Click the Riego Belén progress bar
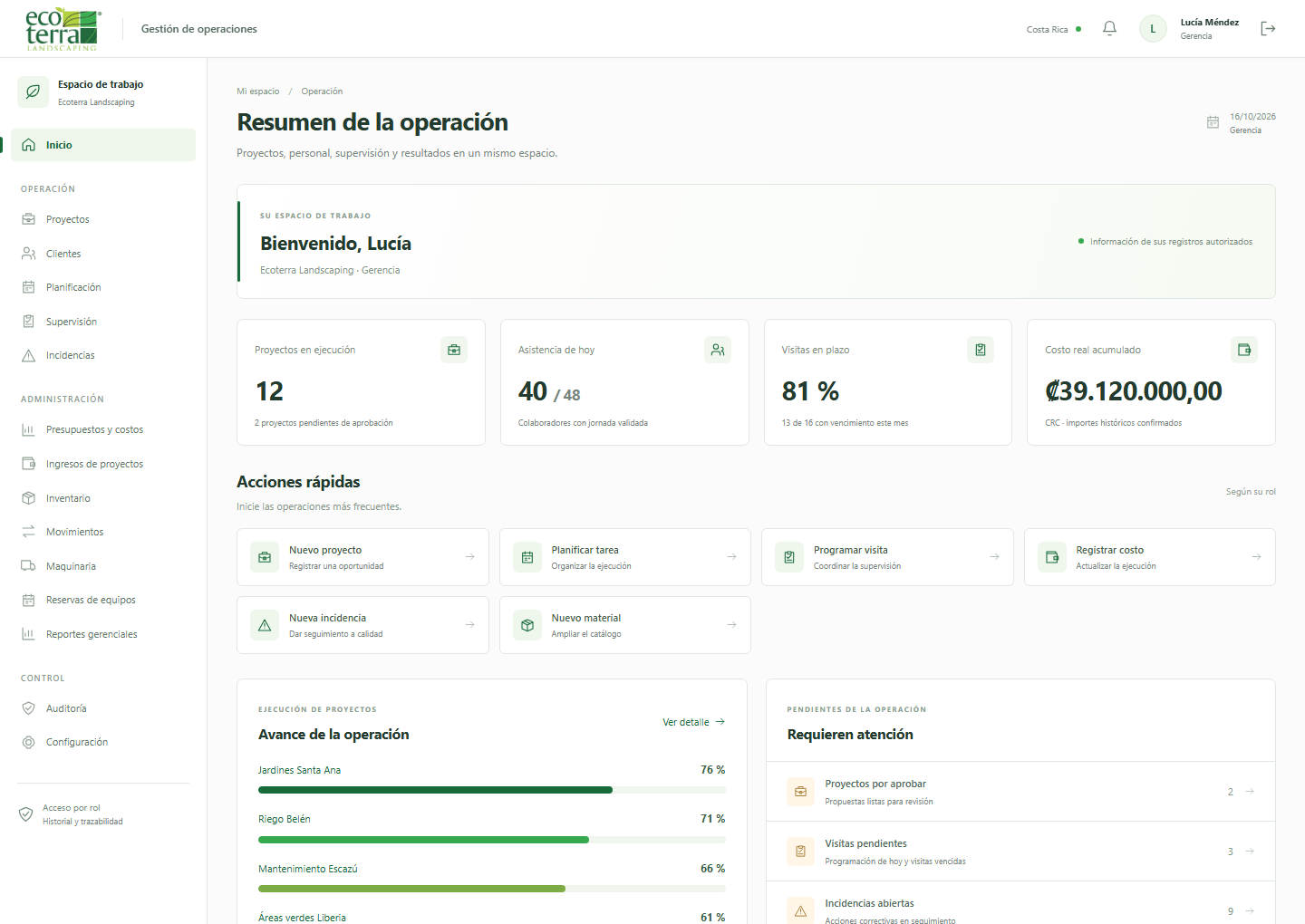 [491, 840]
